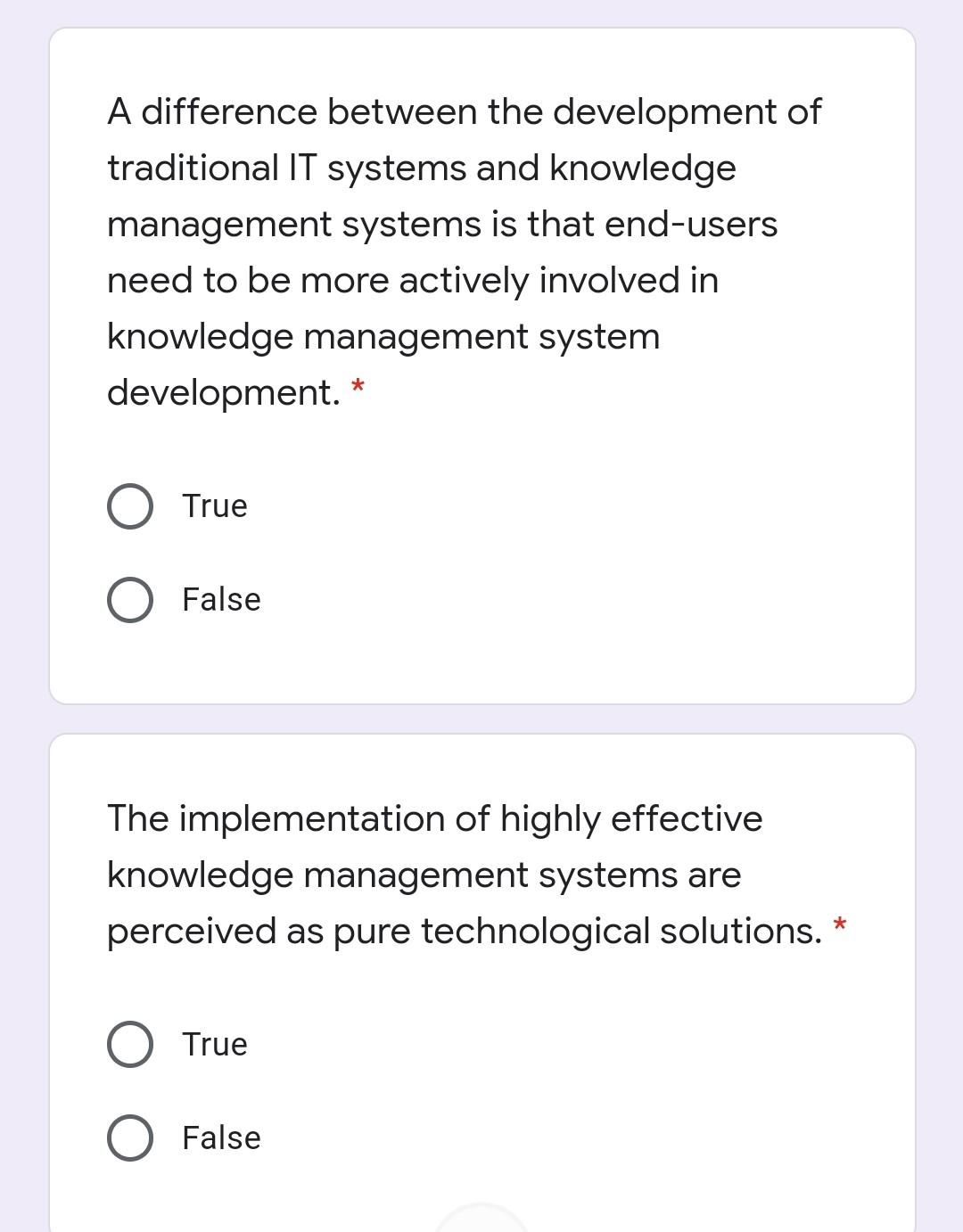Click the red asterisk on the second question
Screen dimensions: 963x1232
[839, 926]
